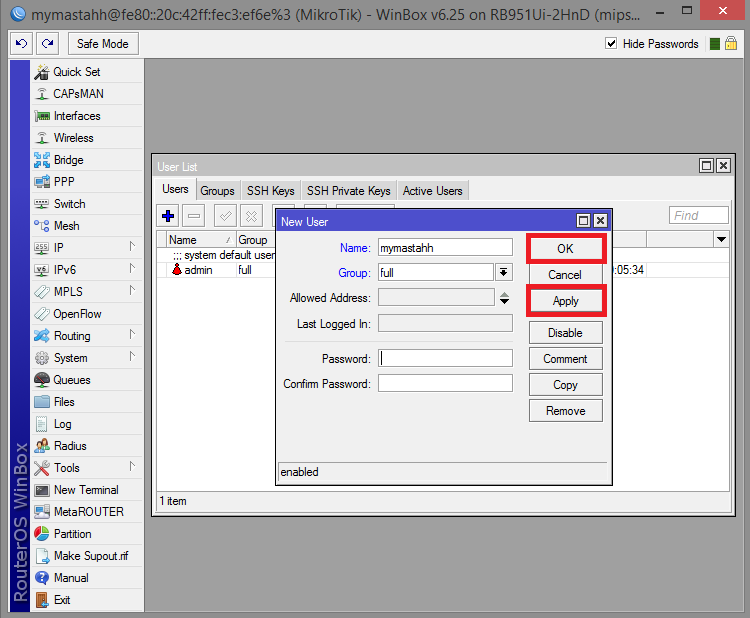The width and height of the screenshot is (750, 618).
Task: Click the green status indicator at top right
Action: pos(715,44)
